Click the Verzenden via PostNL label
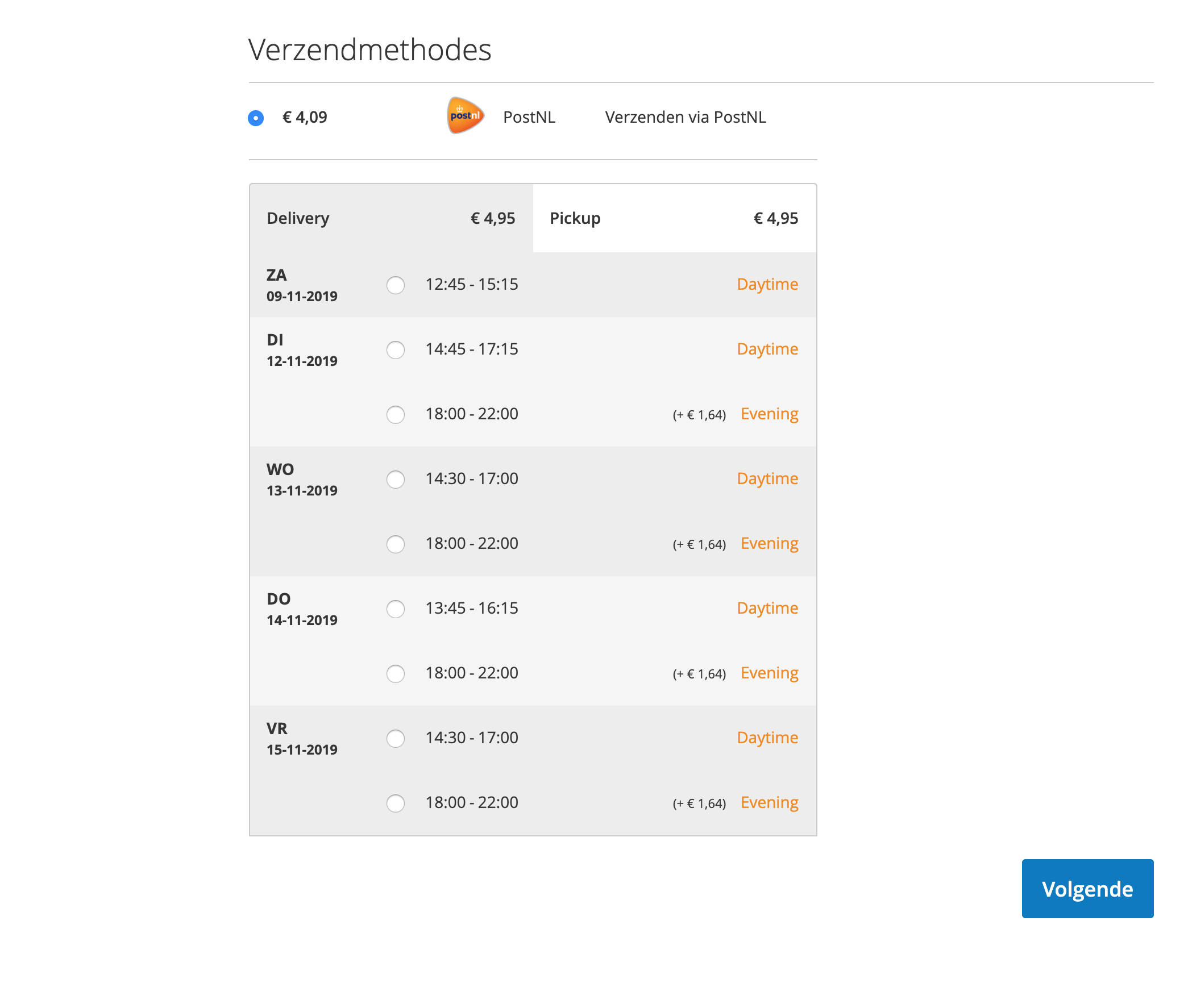The width and height of the screenshot is (1188, 1008). click(686, 116)
